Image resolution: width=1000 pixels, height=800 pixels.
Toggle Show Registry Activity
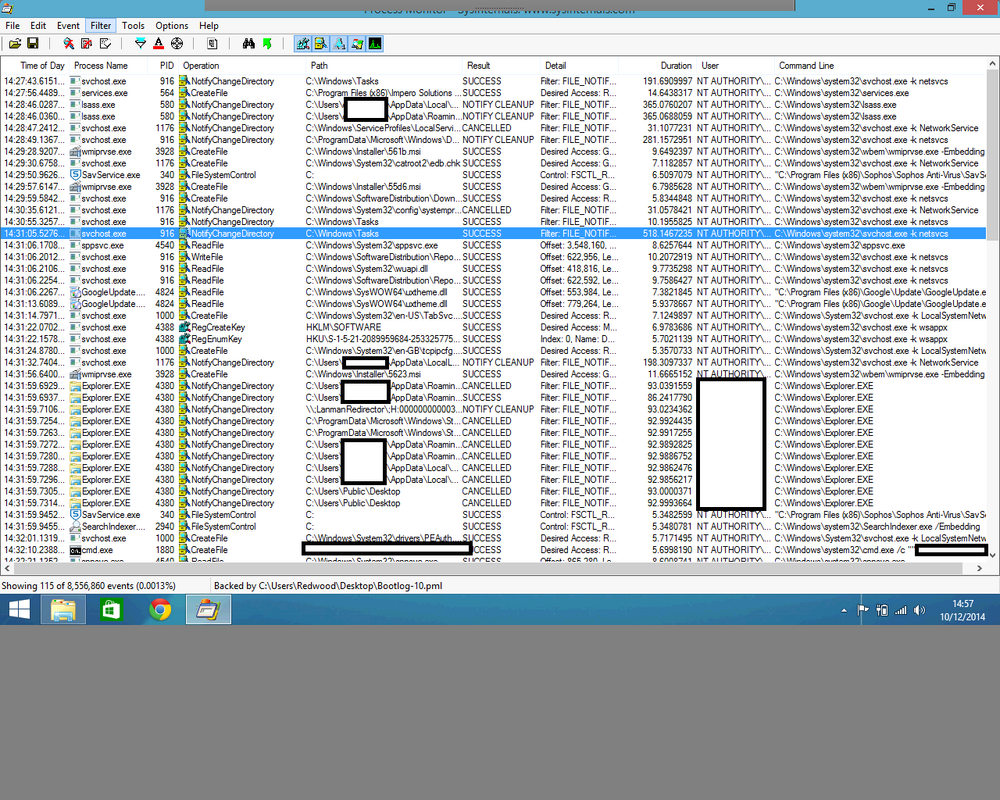(x=303, y=43)
